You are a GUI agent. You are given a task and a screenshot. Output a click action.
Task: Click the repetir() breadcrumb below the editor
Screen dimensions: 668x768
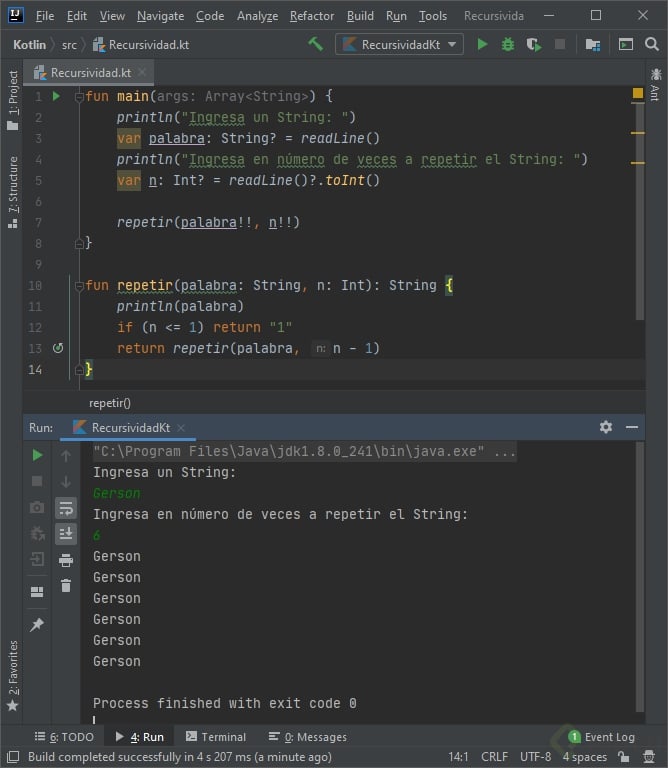tap(110, 403)
